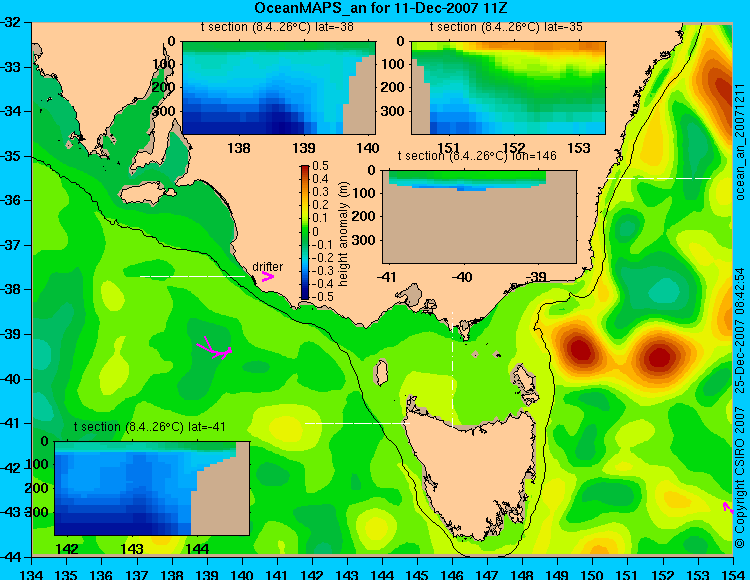Viewport: 750px width, 580px height.
Task: Click the 't section (8.4..26°C) lat=-35' title
Action: 506,27
